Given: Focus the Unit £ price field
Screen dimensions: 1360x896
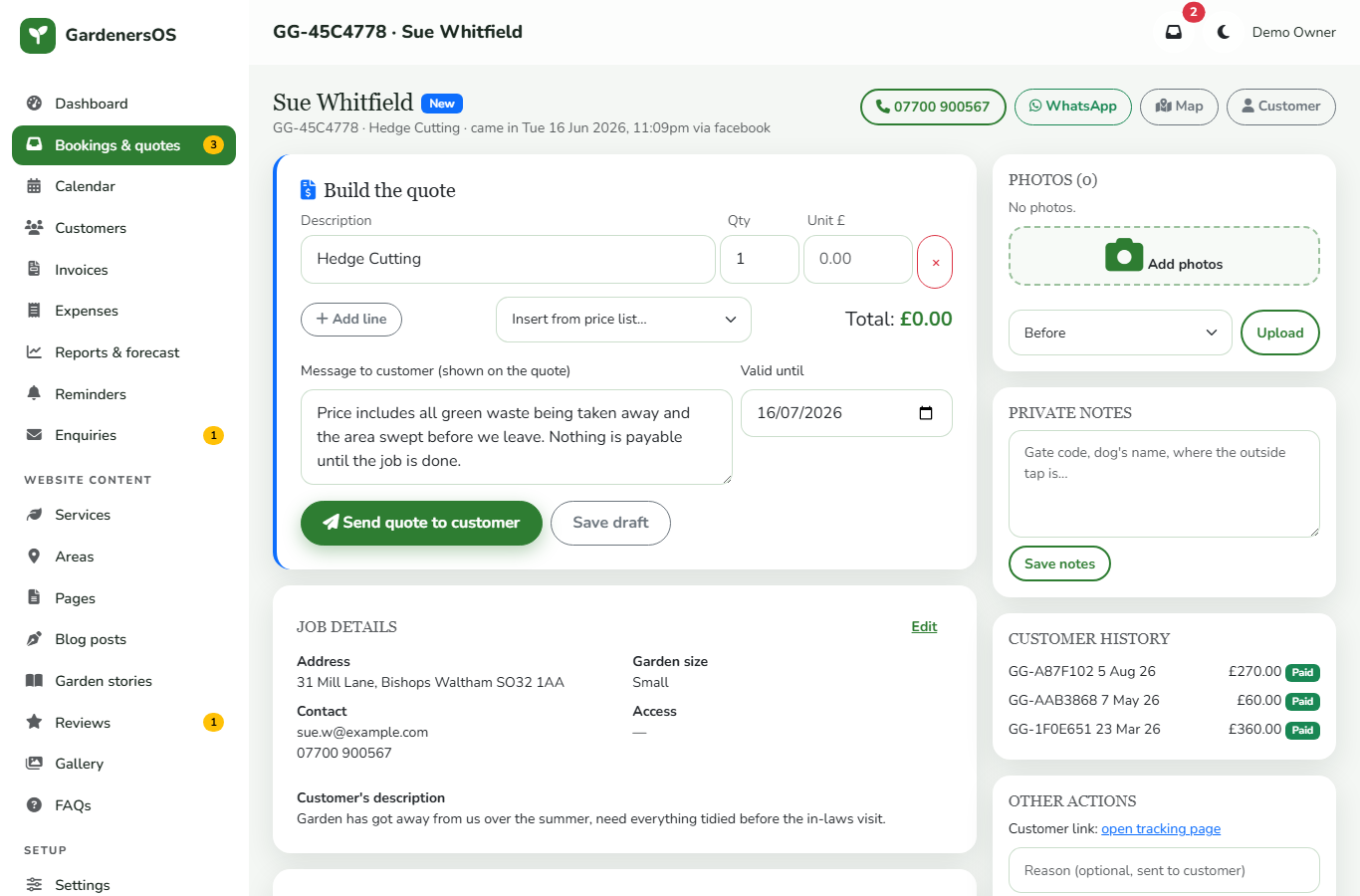Looking at the screenshot, I should 858,259.
